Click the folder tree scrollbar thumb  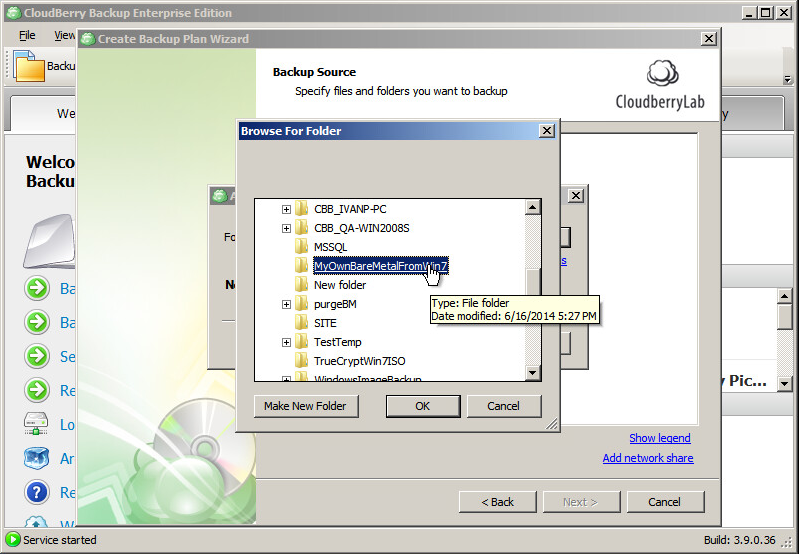pyautogui.click(x=532, y=281)
